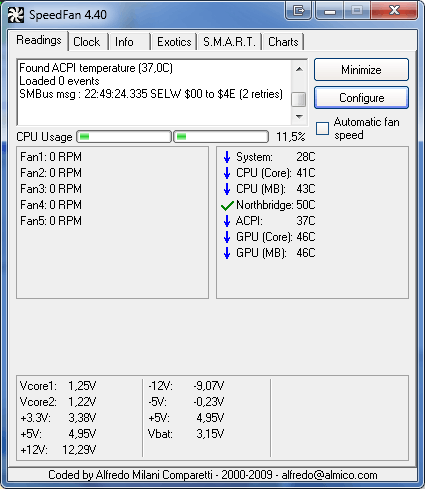Image resolution: width=425 pixels, height=489 pixels.
Task: Click the Fan4: 0 RPM reading
Action: click(51, 205)
